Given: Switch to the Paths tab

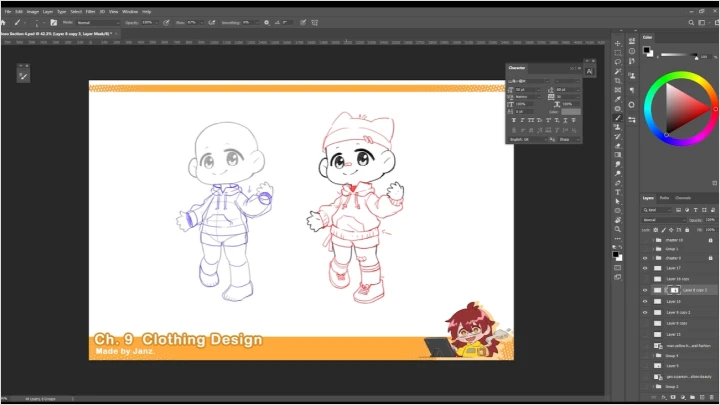Looking at the screenshot, I should coord(664,198).
